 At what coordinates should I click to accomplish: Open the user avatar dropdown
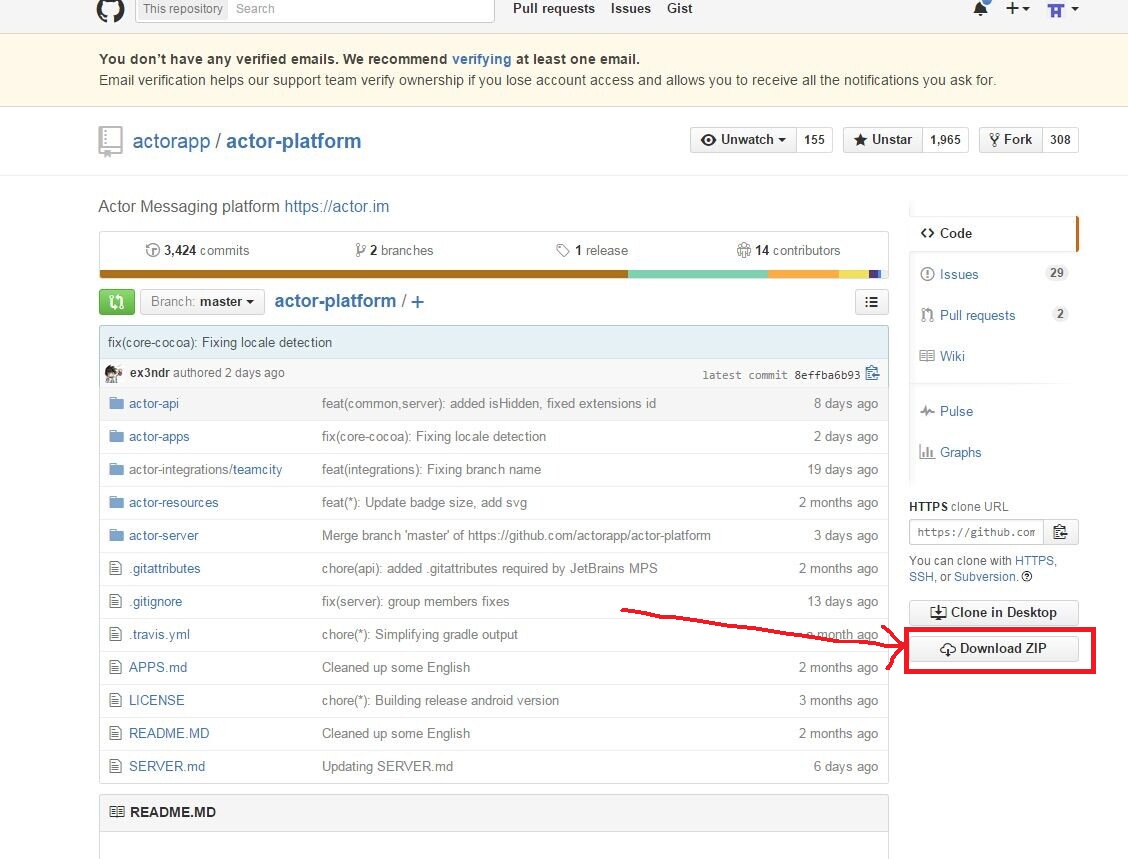(1063, 9)
